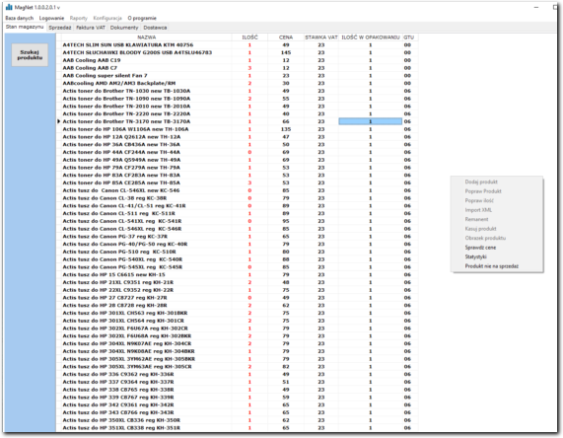Choose Sprawdź cenę from the context menu
Screen dimensions: 563x438
497,247
